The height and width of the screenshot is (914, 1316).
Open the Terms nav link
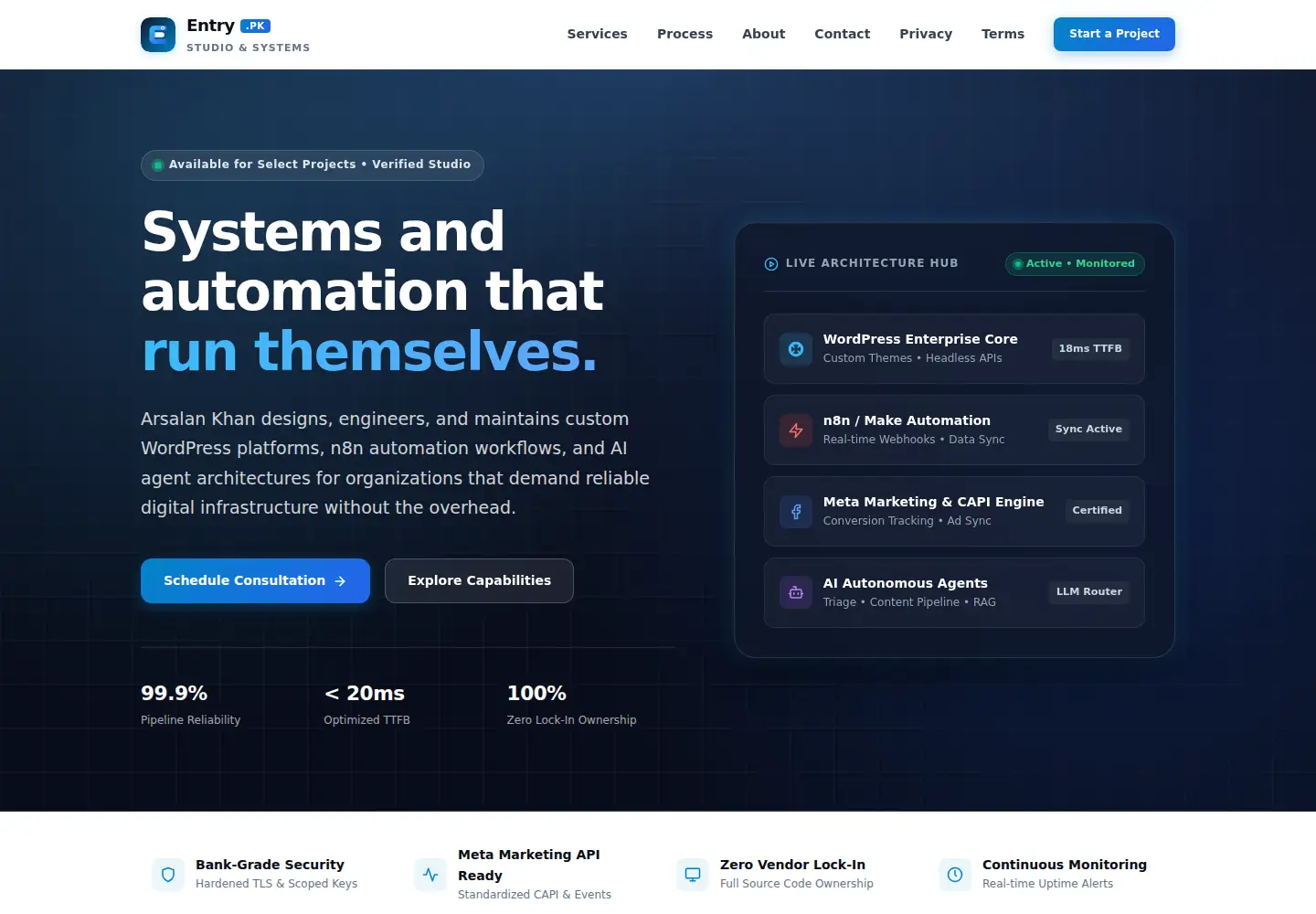(1003, 34)
